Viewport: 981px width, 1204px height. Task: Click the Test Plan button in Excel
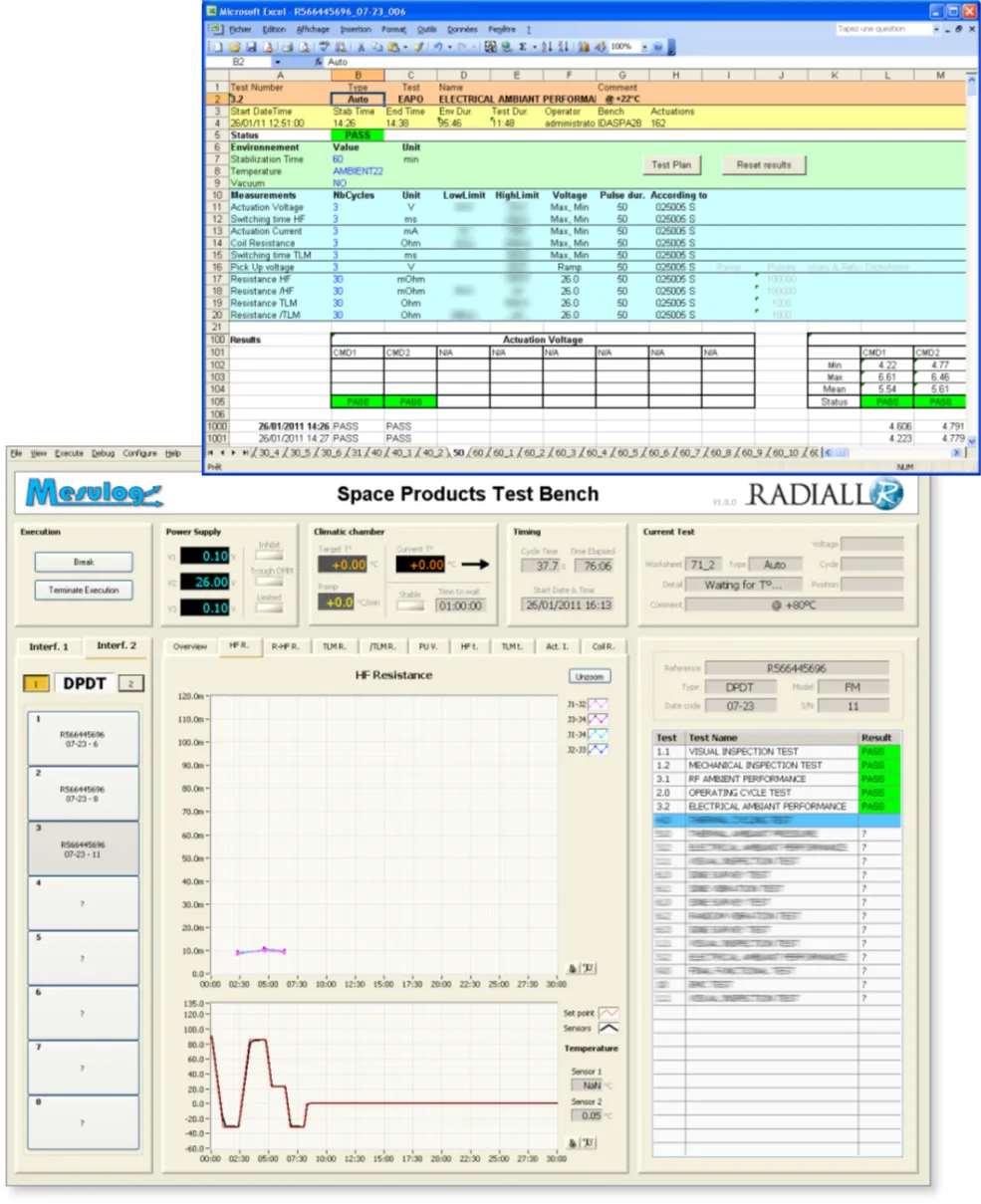[x=671, y=165]
